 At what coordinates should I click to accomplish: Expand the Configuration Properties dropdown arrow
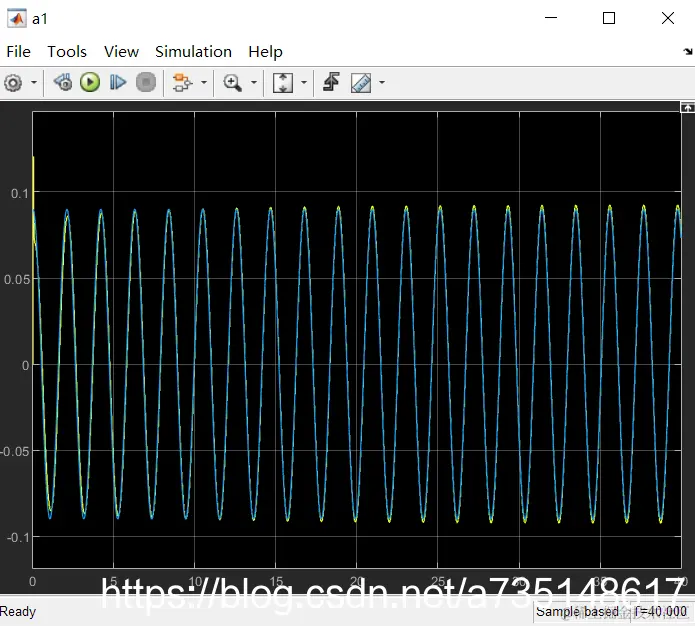click(x=34, y=82)
